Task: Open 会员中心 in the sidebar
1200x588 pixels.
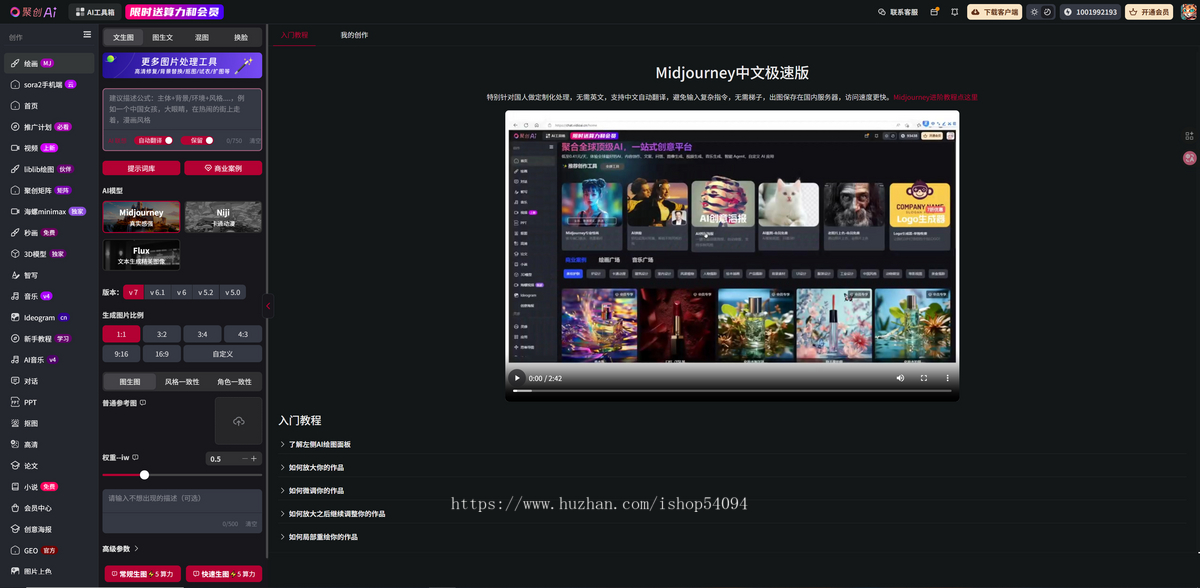Action: (49, 508)
